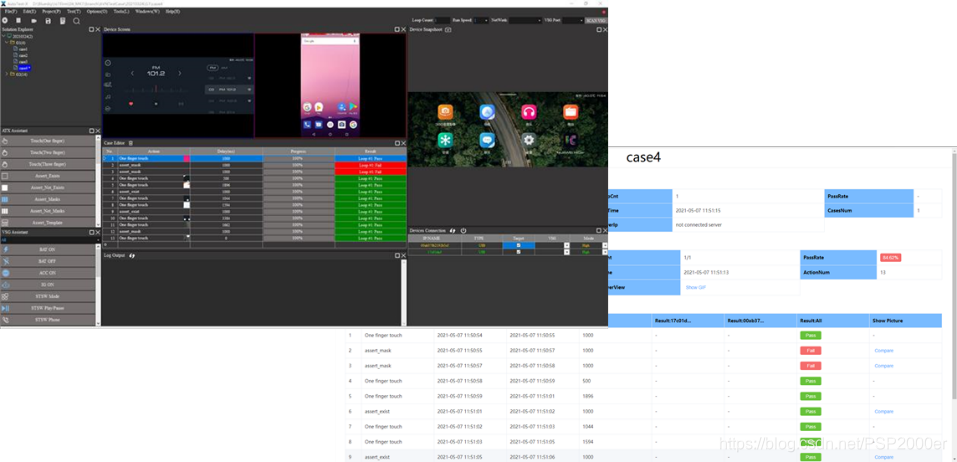Click blue navigation app icon in Device Snapshot
The image size is (957, 462).
click(486, 112)
